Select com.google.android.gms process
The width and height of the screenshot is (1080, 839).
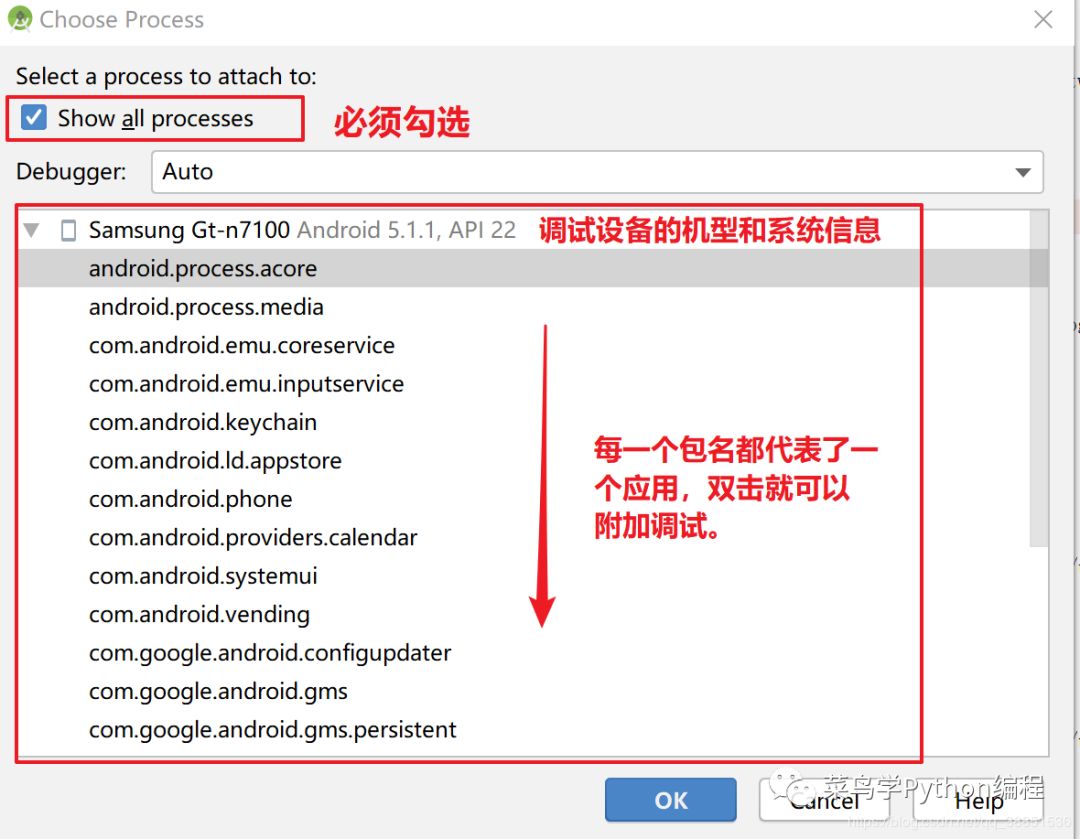point(523,691)
